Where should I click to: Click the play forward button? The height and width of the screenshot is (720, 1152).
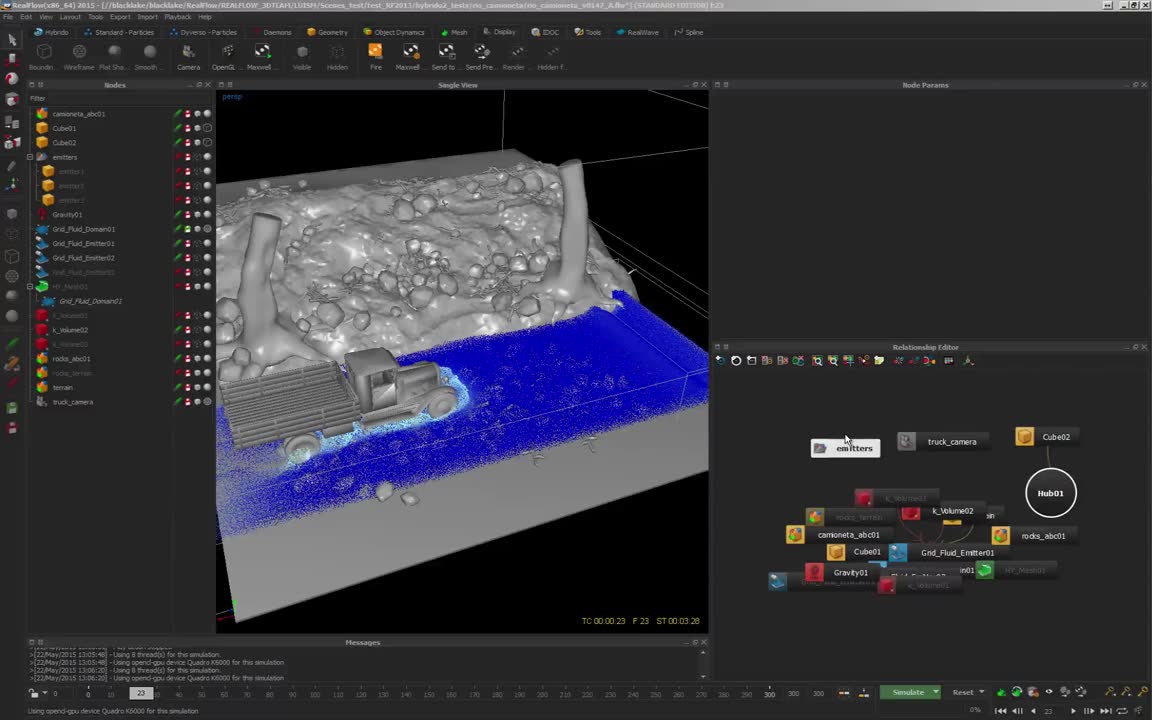tap(1073, 711)
